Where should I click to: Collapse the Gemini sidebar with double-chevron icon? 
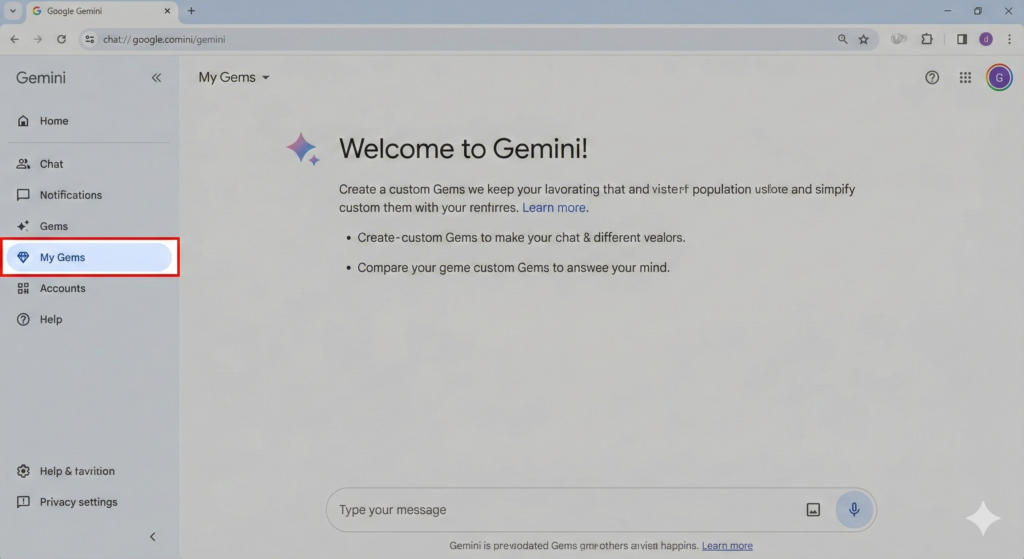pyautogui.click(x=156, y=78)
